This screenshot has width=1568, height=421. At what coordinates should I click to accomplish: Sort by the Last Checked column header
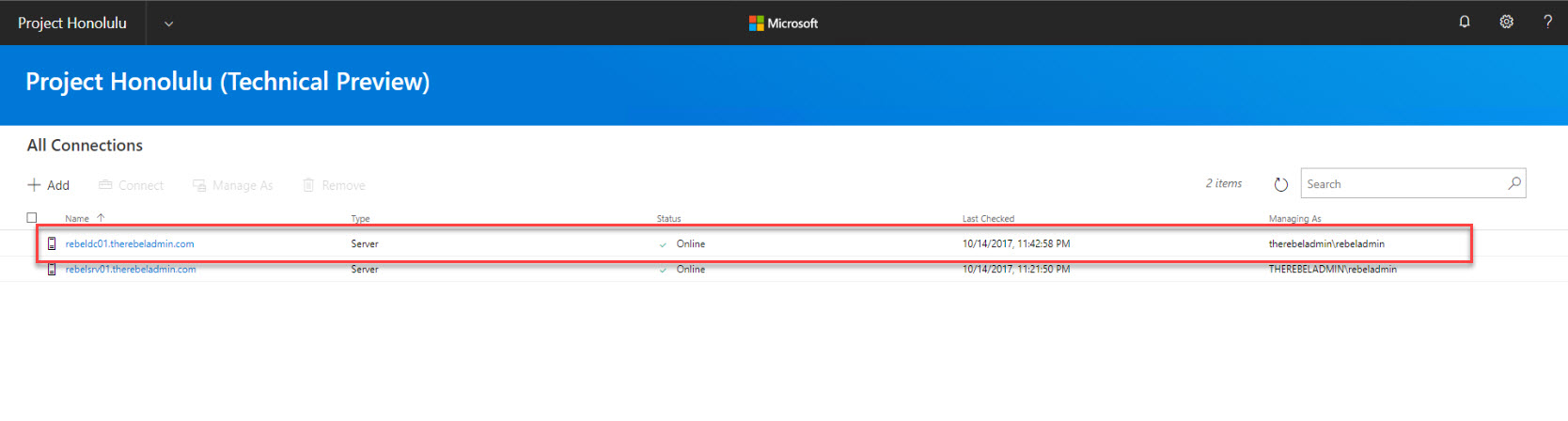click(988, 218)
